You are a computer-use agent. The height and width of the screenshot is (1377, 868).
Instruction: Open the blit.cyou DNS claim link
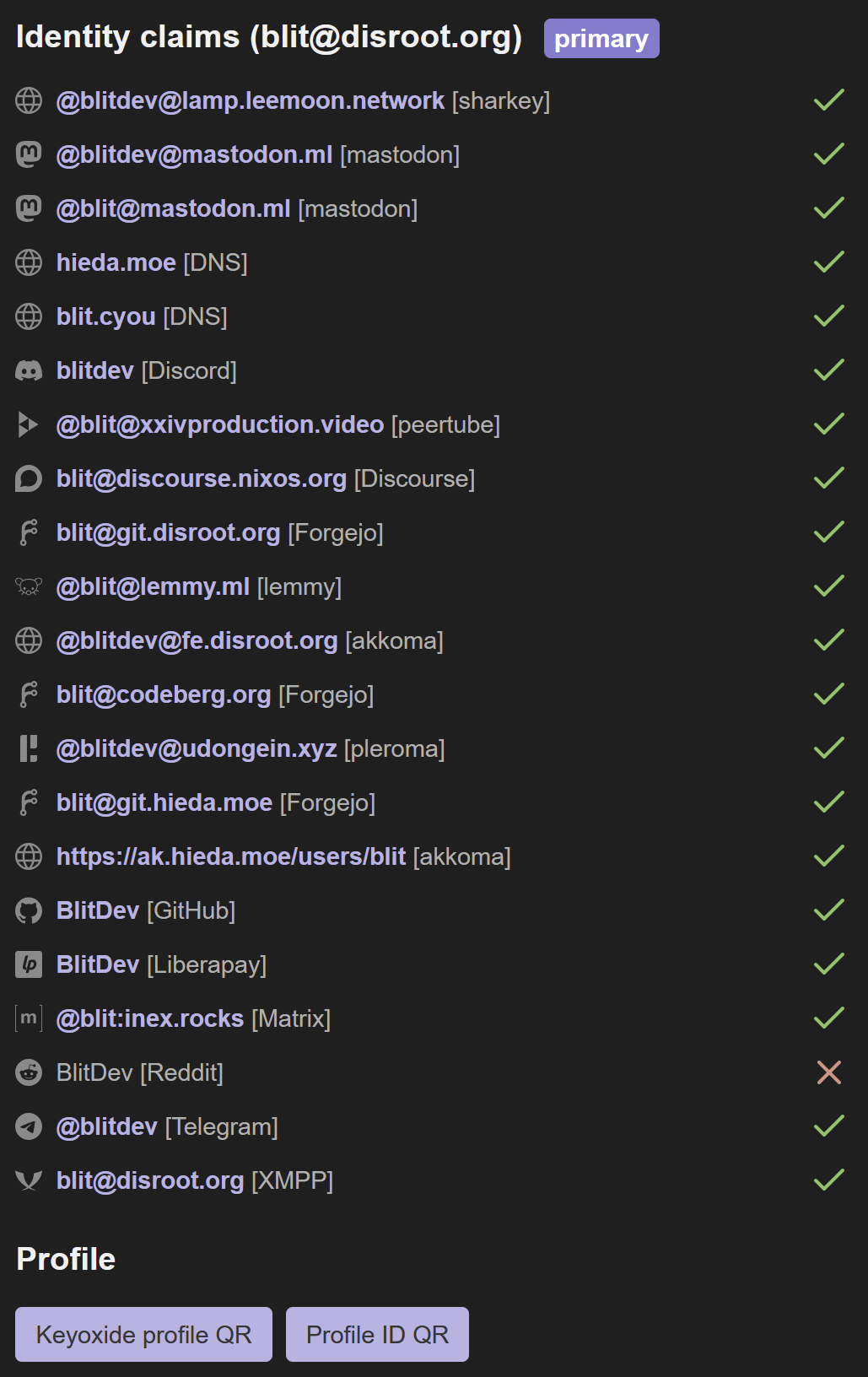click(x=106, y=316)
